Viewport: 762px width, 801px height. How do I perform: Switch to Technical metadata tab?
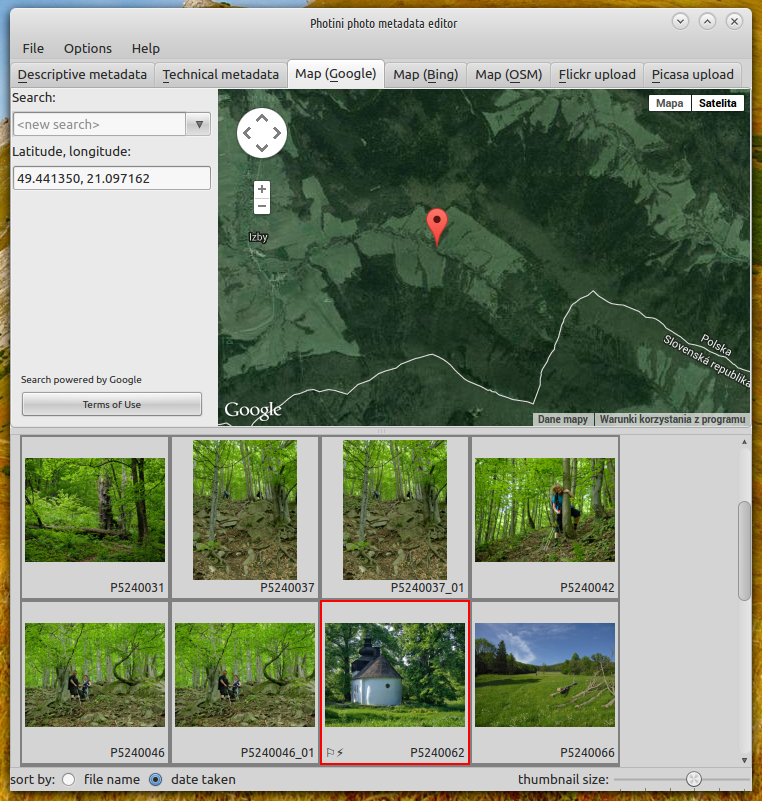point(221,75)
